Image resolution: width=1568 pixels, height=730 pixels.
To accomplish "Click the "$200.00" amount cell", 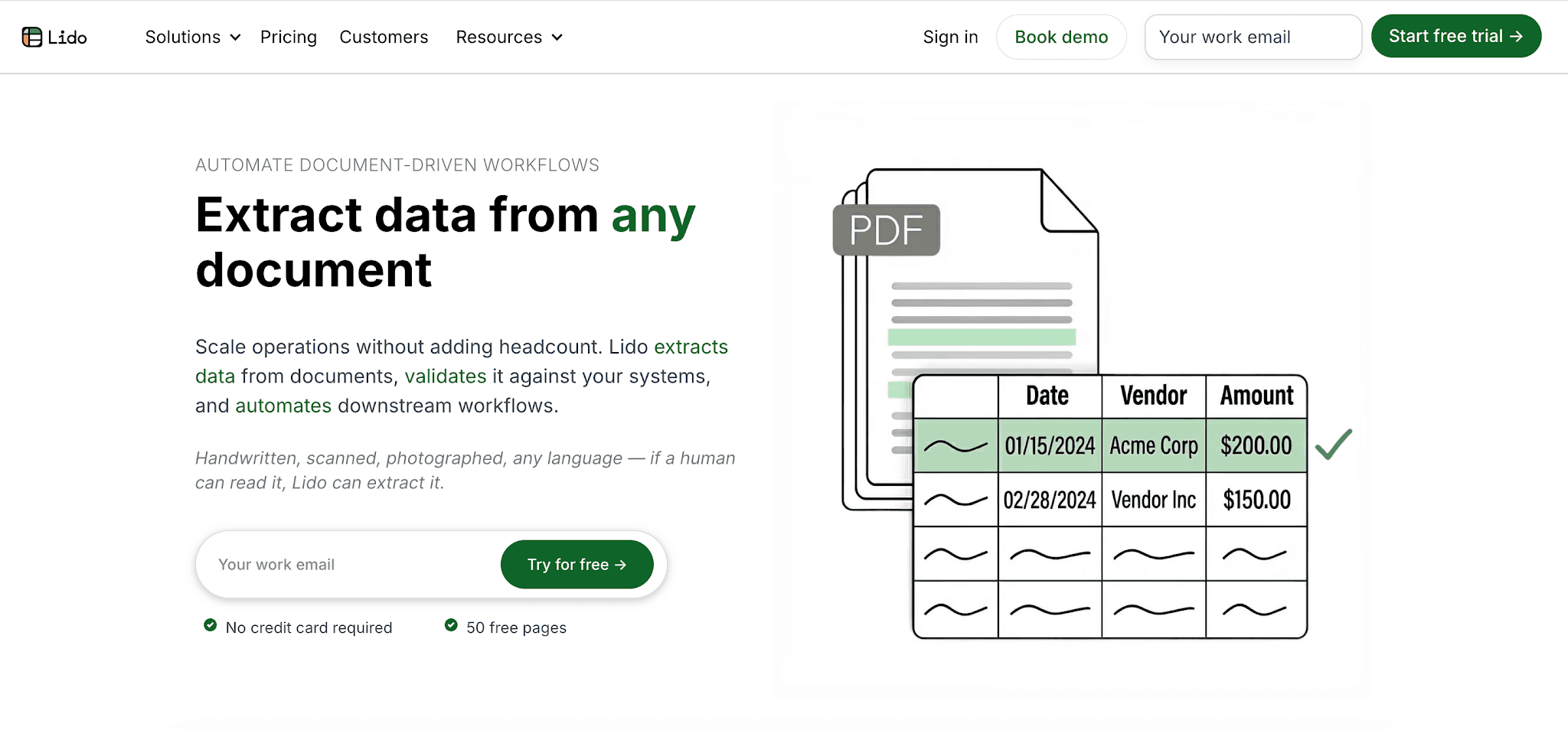I will click(x=1256, y=445).
